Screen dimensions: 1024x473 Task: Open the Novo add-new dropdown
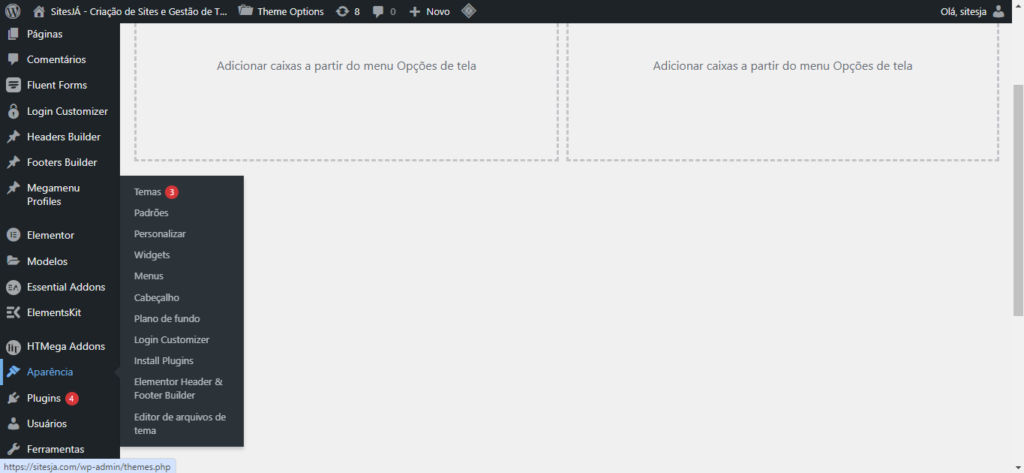tap(428, 11)
